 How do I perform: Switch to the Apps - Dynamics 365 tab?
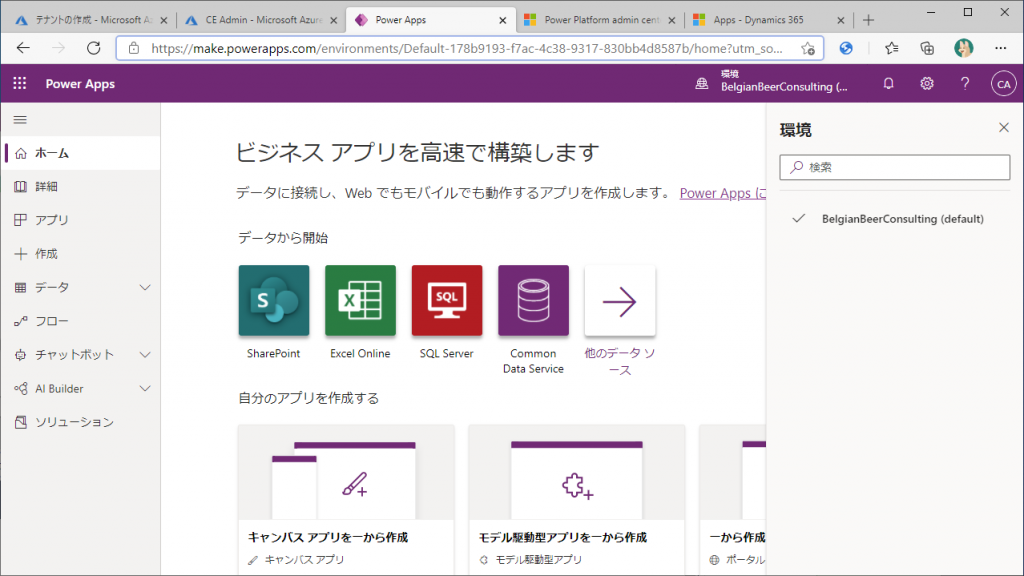pyautogui.click(x=769, y=20)
